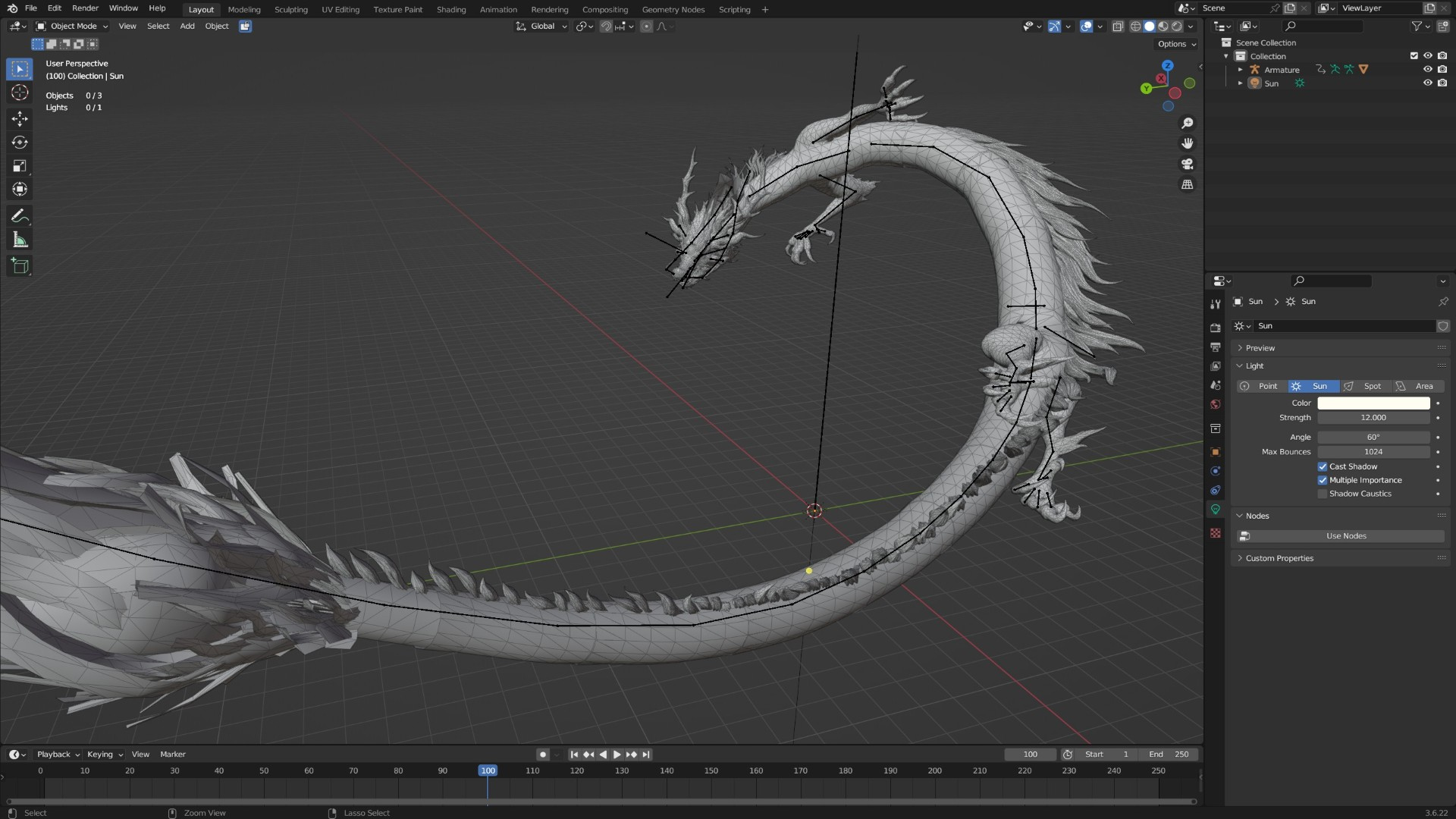Image resolution: width=1456 pixels, height=819 pixels.
Task: Enable Shadow Caustics checkbox
Action: click(x=1323, y=494)
